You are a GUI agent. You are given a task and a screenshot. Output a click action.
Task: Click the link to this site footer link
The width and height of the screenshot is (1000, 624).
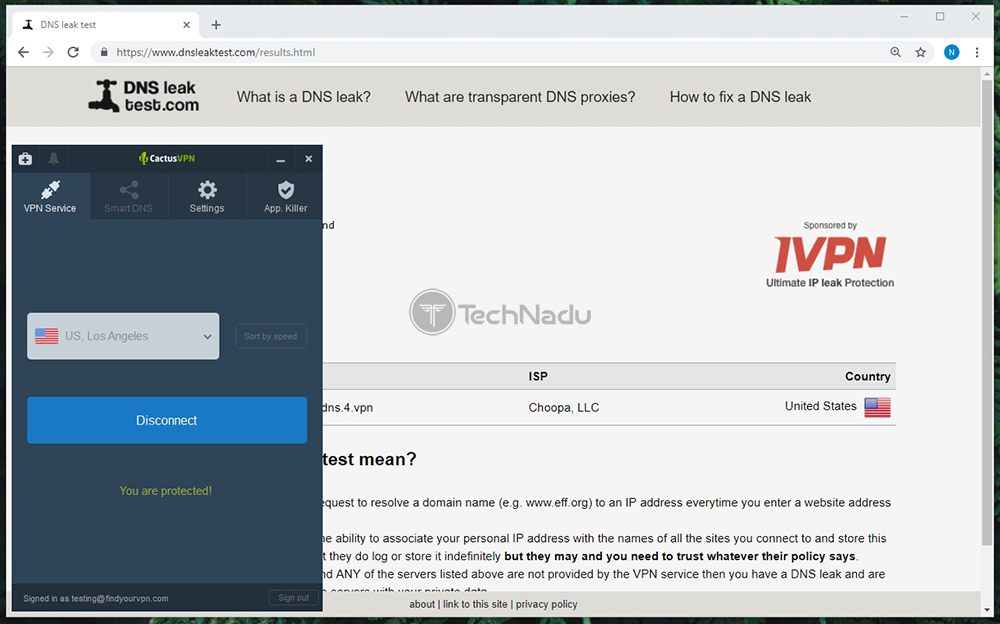pos(475,604)
